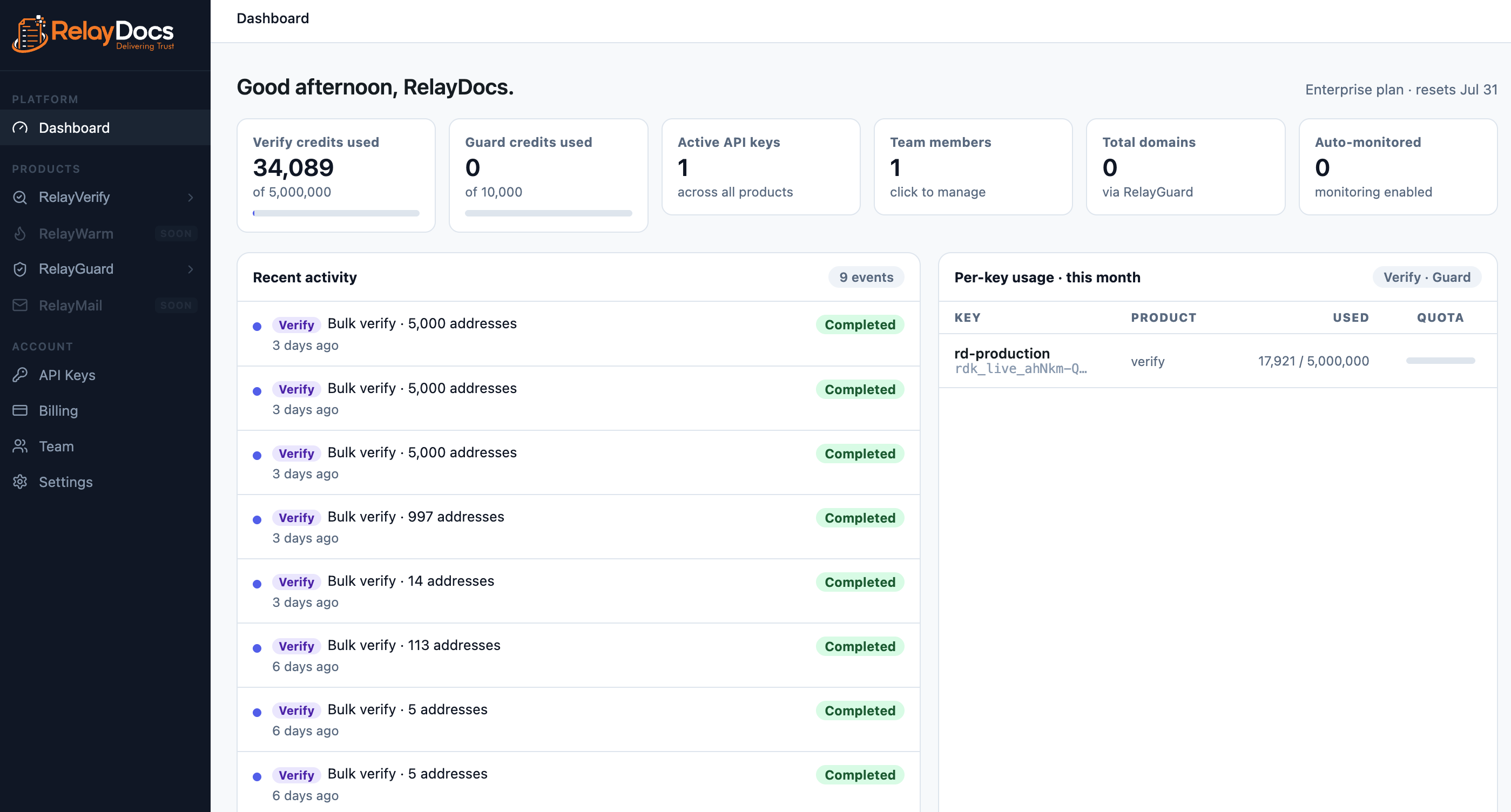Click Verify tag on 14 addresses row
The width and height of the screenshot is (1511, 812).
click(x=296, y=582)
